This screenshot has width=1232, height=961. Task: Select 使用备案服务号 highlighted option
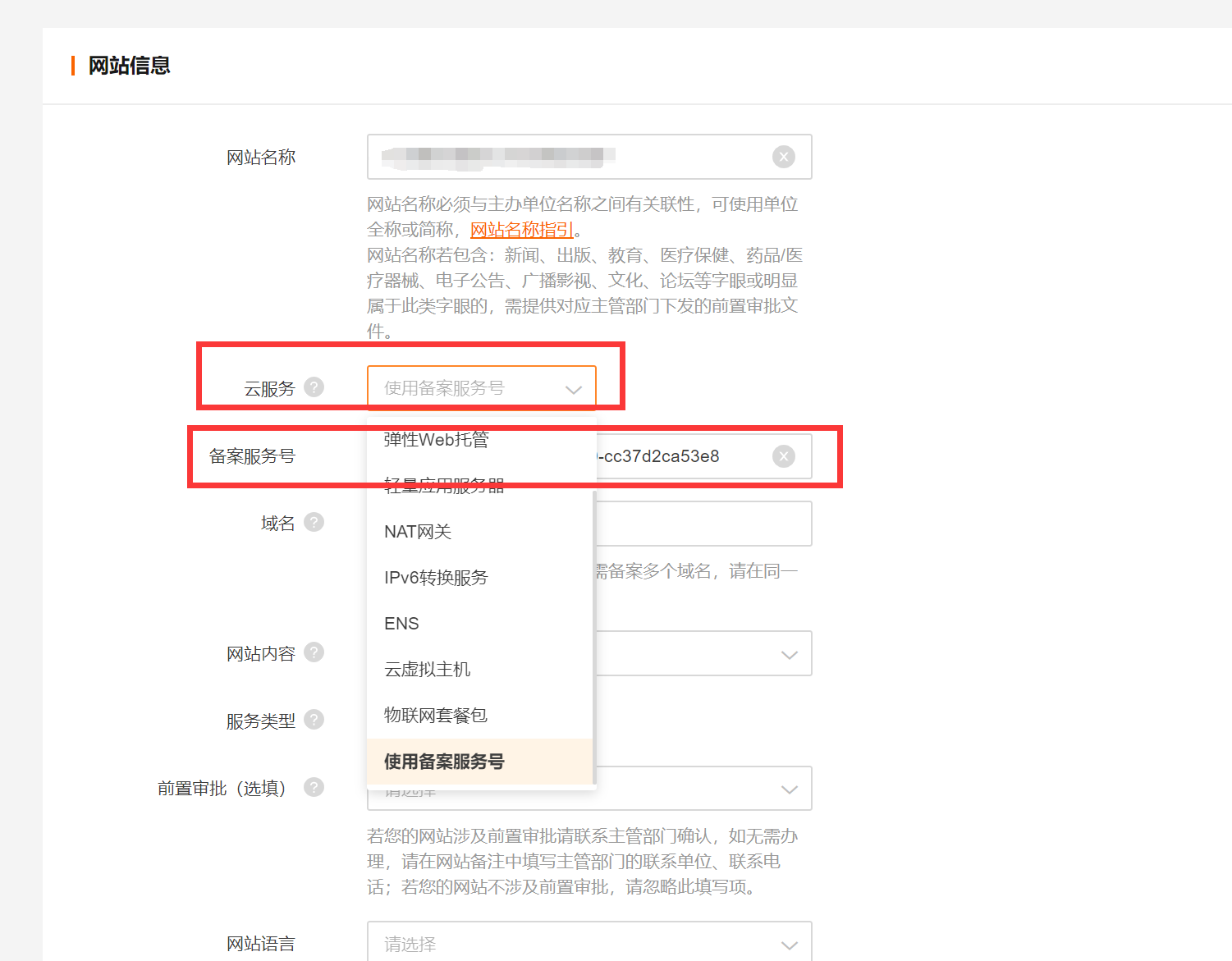click(x=444, y=762)
